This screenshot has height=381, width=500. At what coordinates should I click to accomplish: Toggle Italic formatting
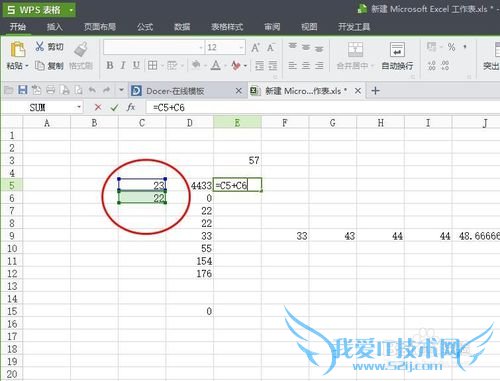coord(123,65)
